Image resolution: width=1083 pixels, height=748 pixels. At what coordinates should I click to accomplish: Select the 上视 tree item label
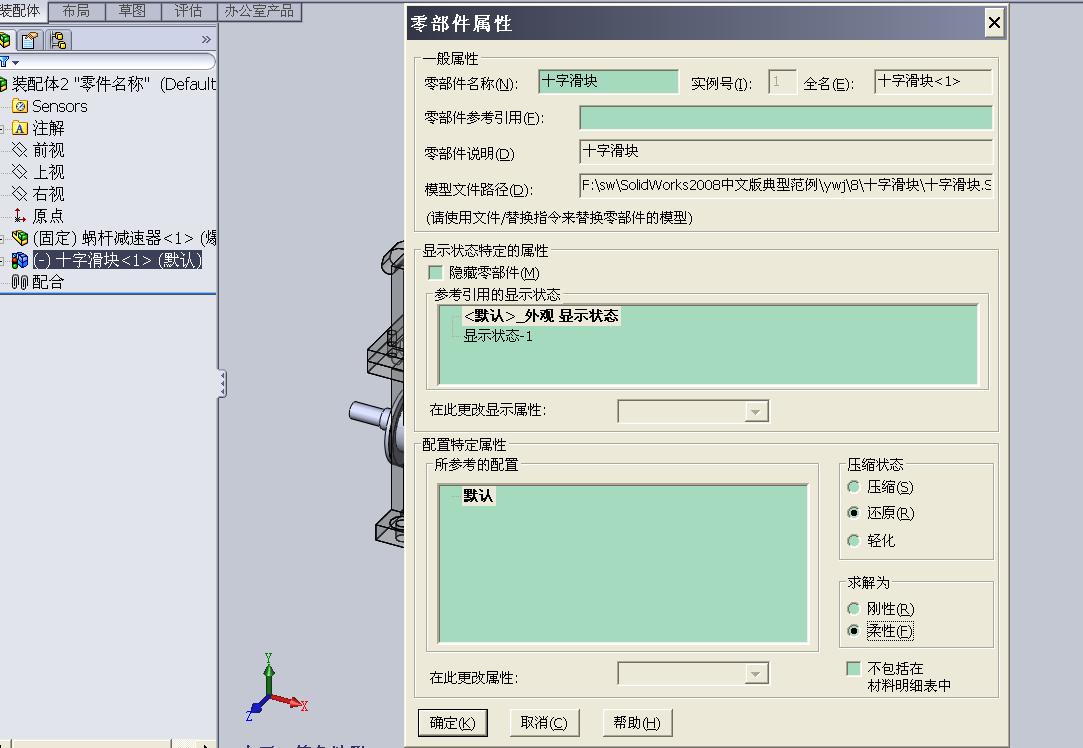pos(48,172)
